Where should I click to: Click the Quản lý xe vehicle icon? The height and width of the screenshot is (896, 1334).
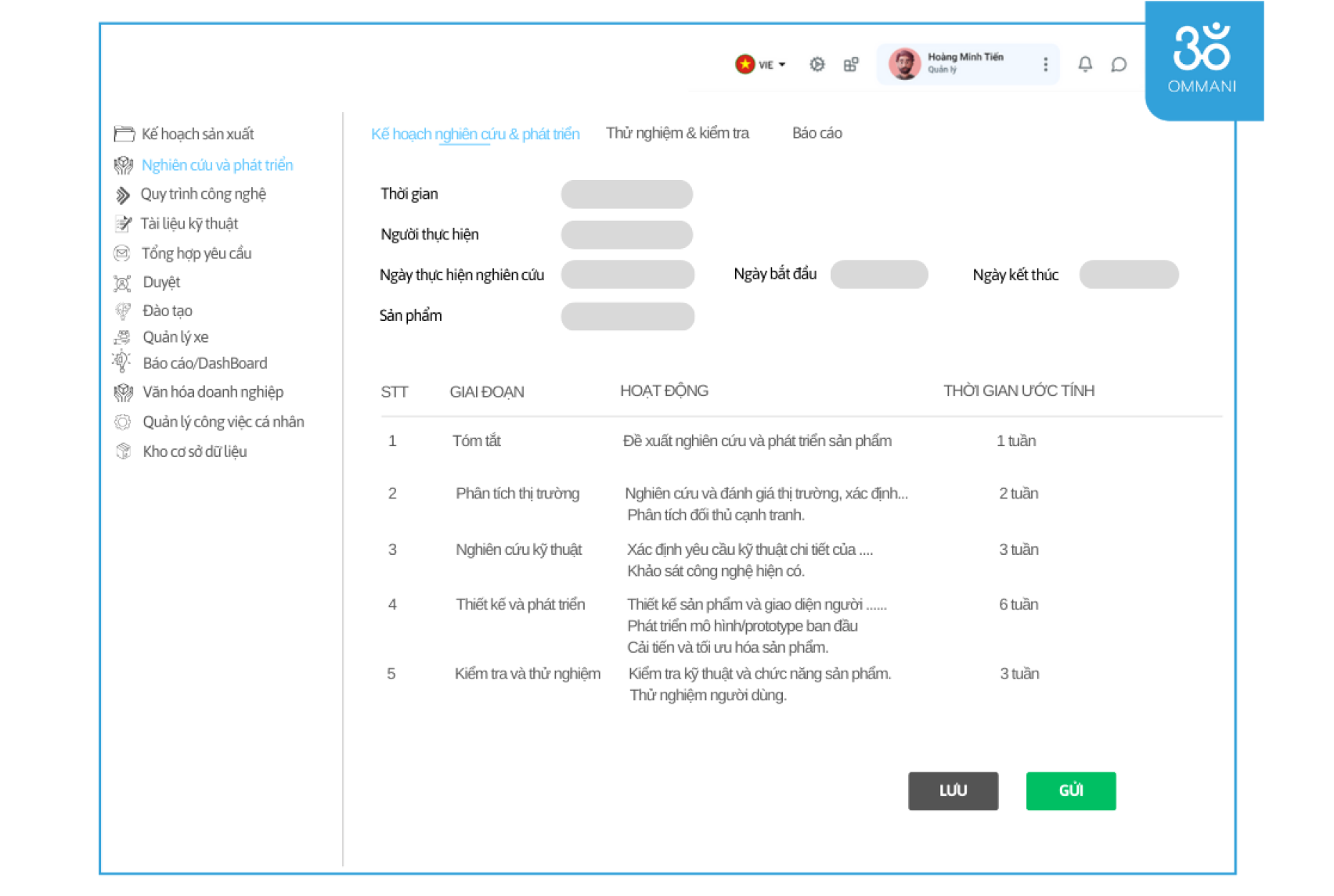pyautogui.click(x=122, y=337)
